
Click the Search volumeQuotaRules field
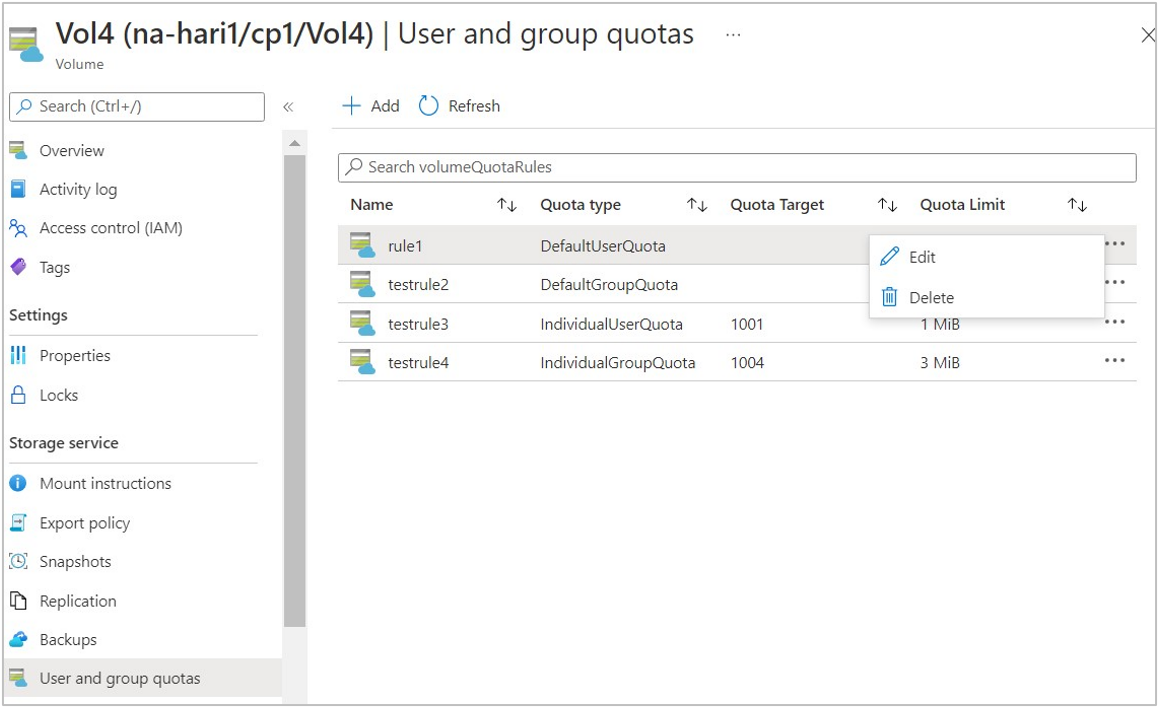(x=737, y=167)
